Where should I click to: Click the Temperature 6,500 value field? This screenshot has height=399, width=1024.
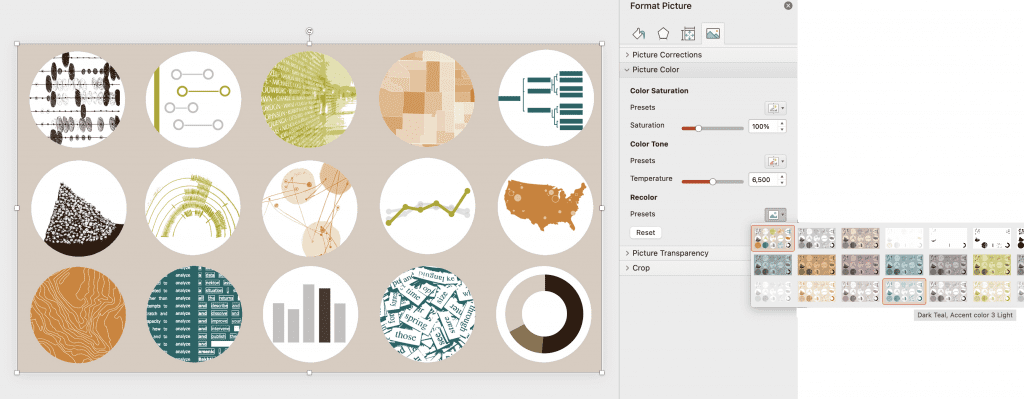[763, 180]
